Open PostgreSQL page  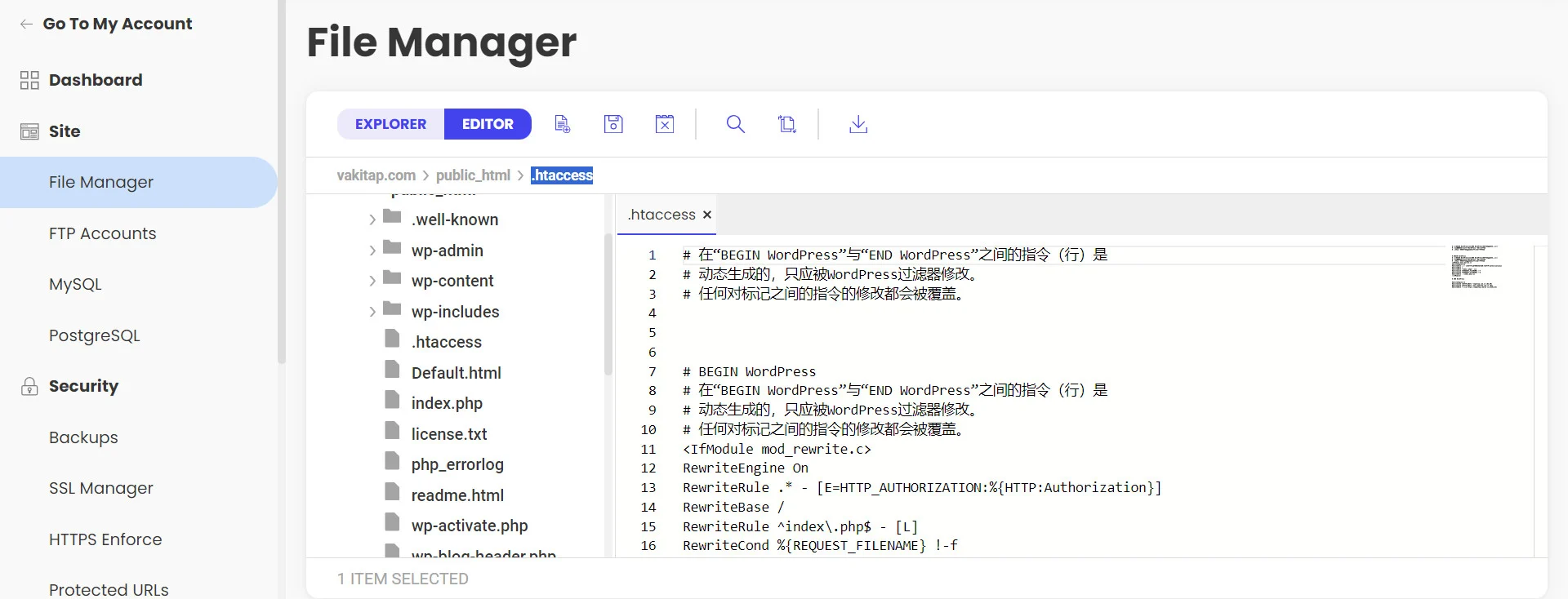[94, 335]
